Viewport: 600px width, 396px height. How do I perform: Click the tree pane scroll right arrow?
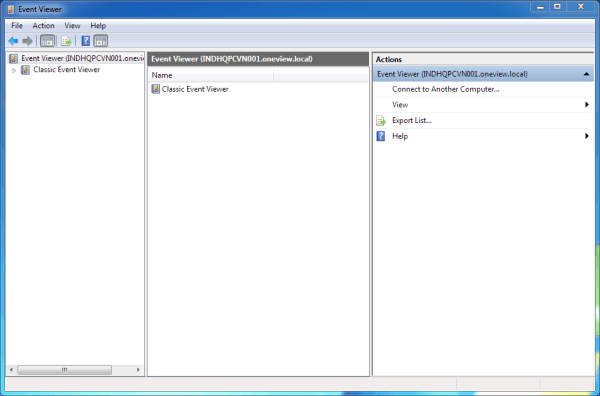[x=138, y=370]
